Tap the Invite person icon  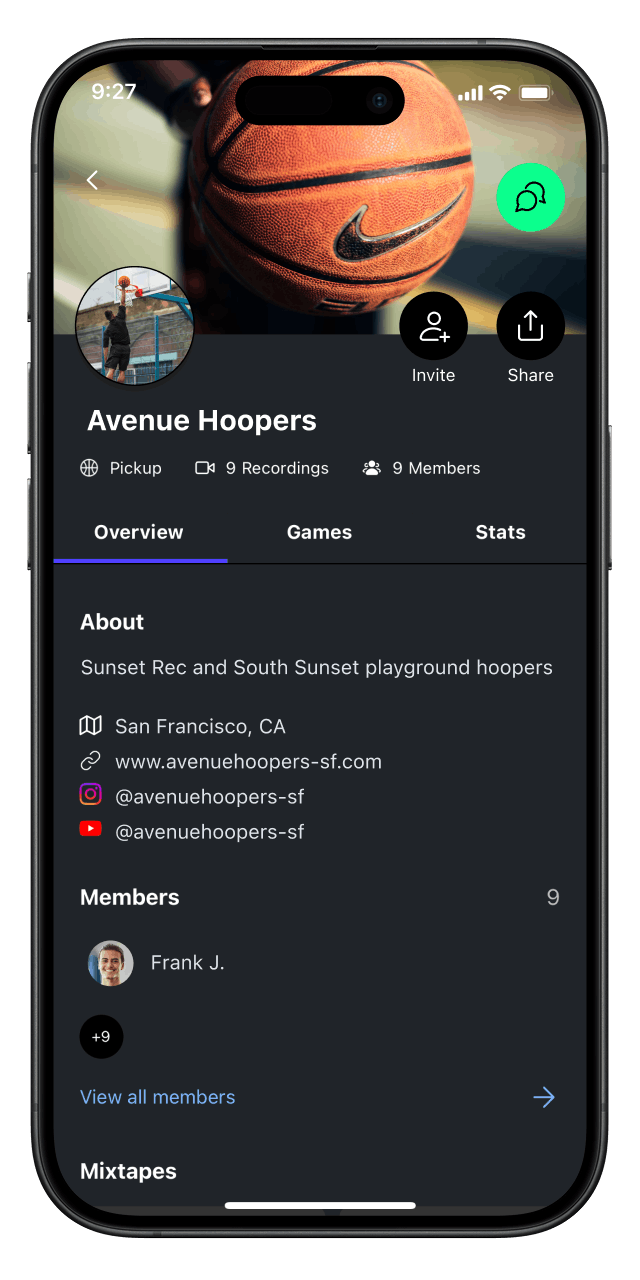[x=434, y=326]
